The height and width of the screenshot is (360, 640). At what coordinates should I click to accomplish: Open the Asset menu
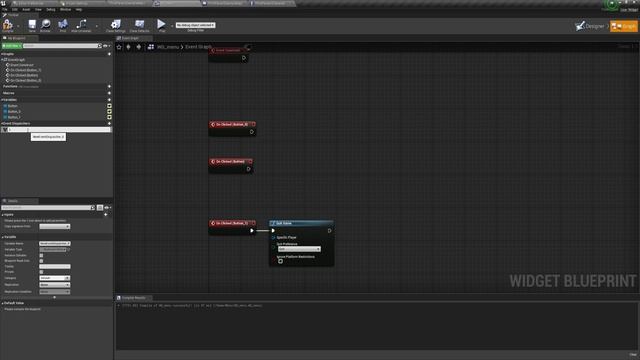click(x=26, y=9)
